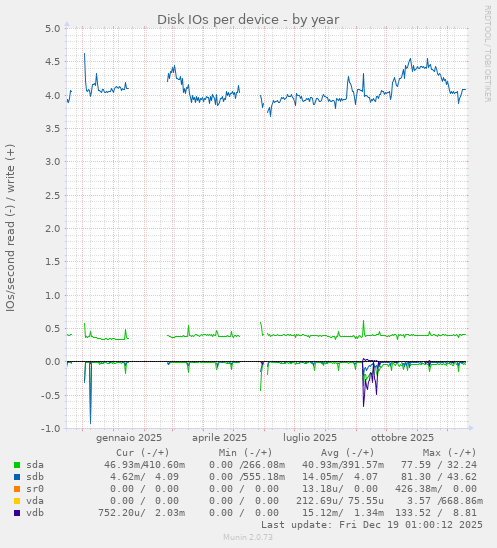
Task: Click vdb current value 752.20u/ 2.03m
Action: [142, 513]
